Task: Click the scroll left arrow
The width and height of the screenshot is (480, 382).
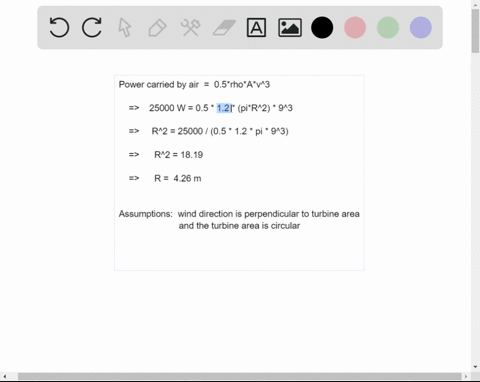Action: (x=5, y=377)
